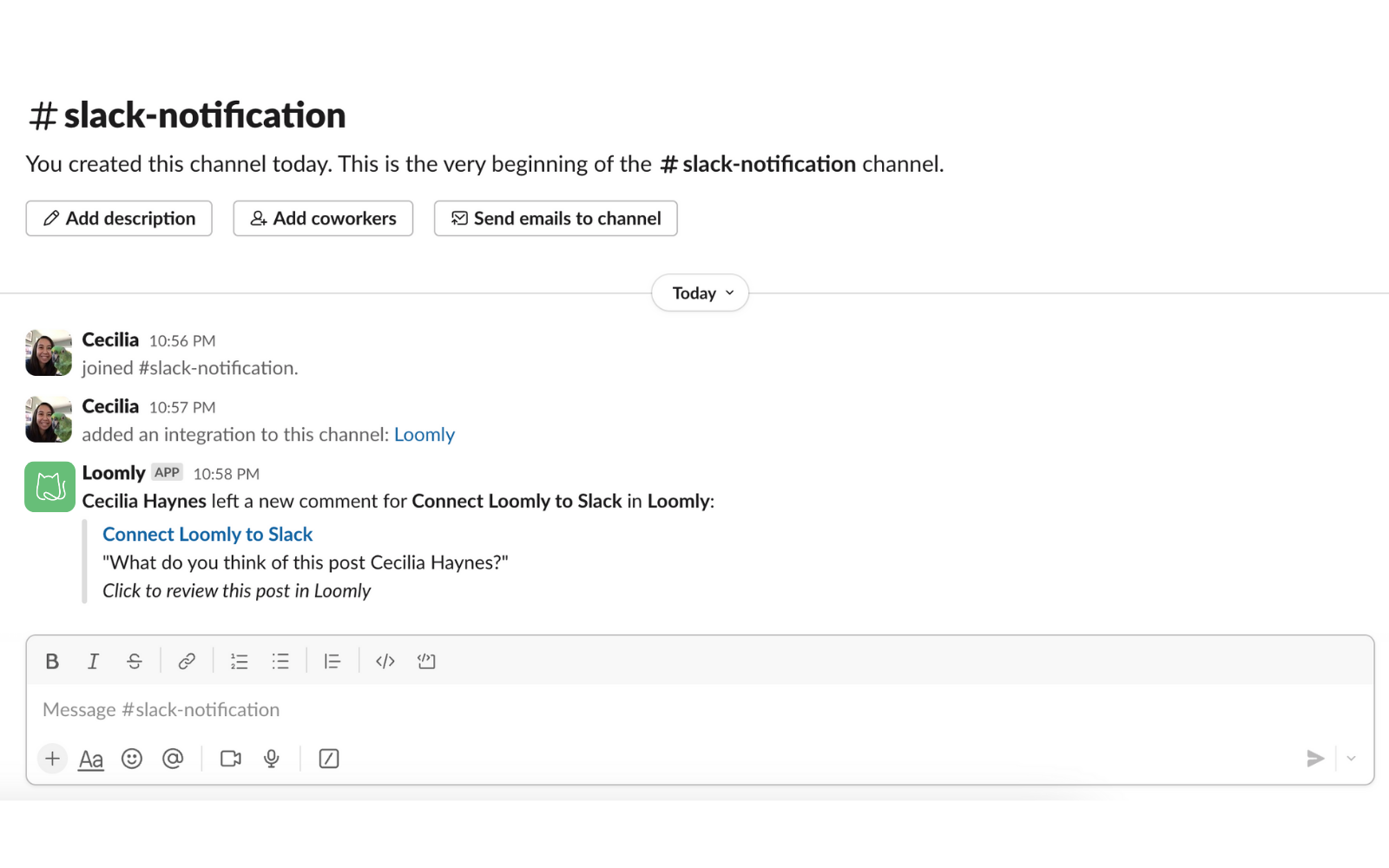
Task: Mention someone using the @ icon
Action: 174,758
